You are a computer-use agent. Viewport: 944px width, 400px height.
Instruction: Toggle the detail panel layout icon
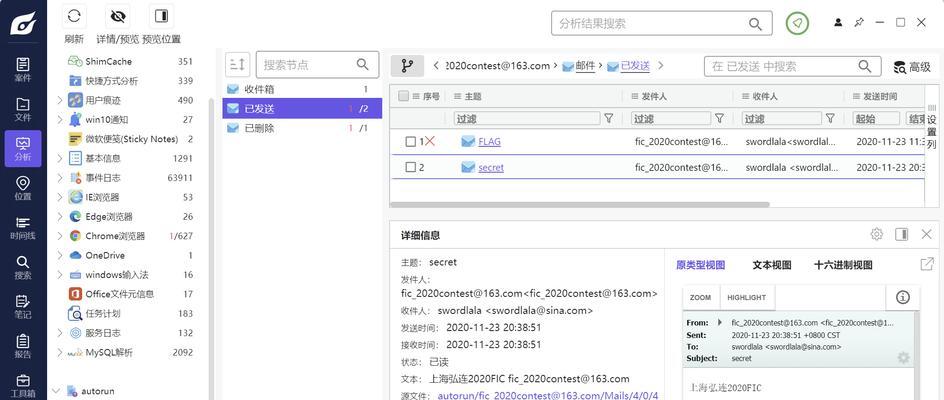tap(901, 234)
